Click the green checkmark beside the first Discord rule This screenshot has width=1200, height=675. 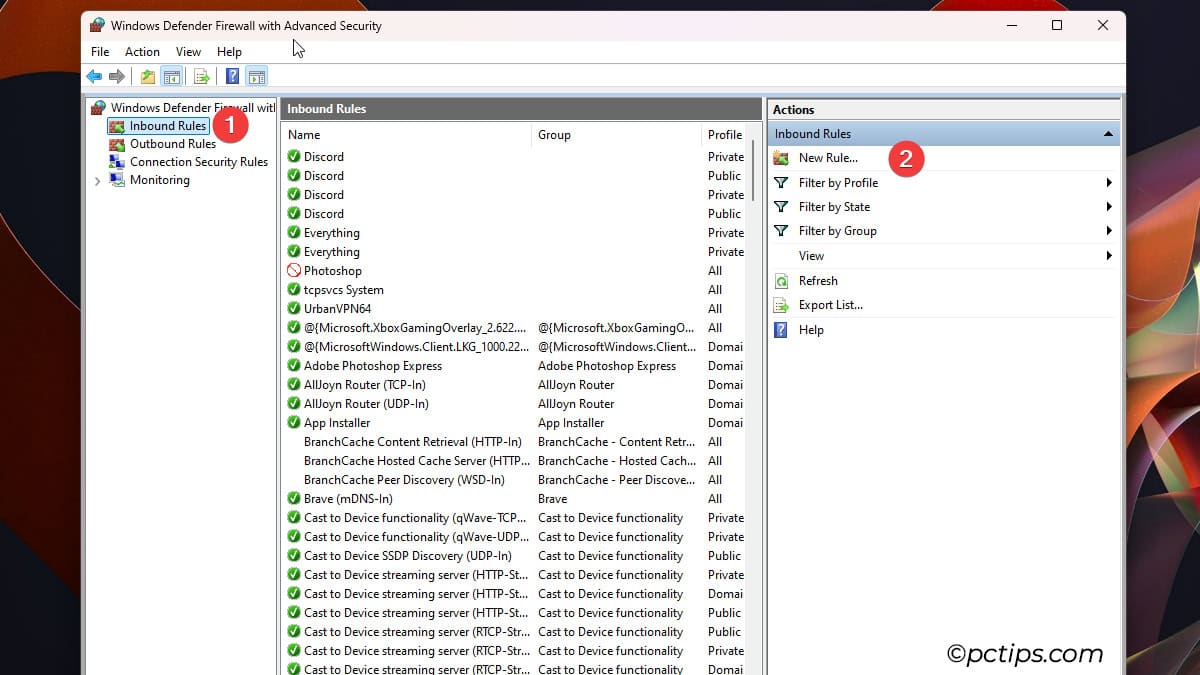pos(293,157)
